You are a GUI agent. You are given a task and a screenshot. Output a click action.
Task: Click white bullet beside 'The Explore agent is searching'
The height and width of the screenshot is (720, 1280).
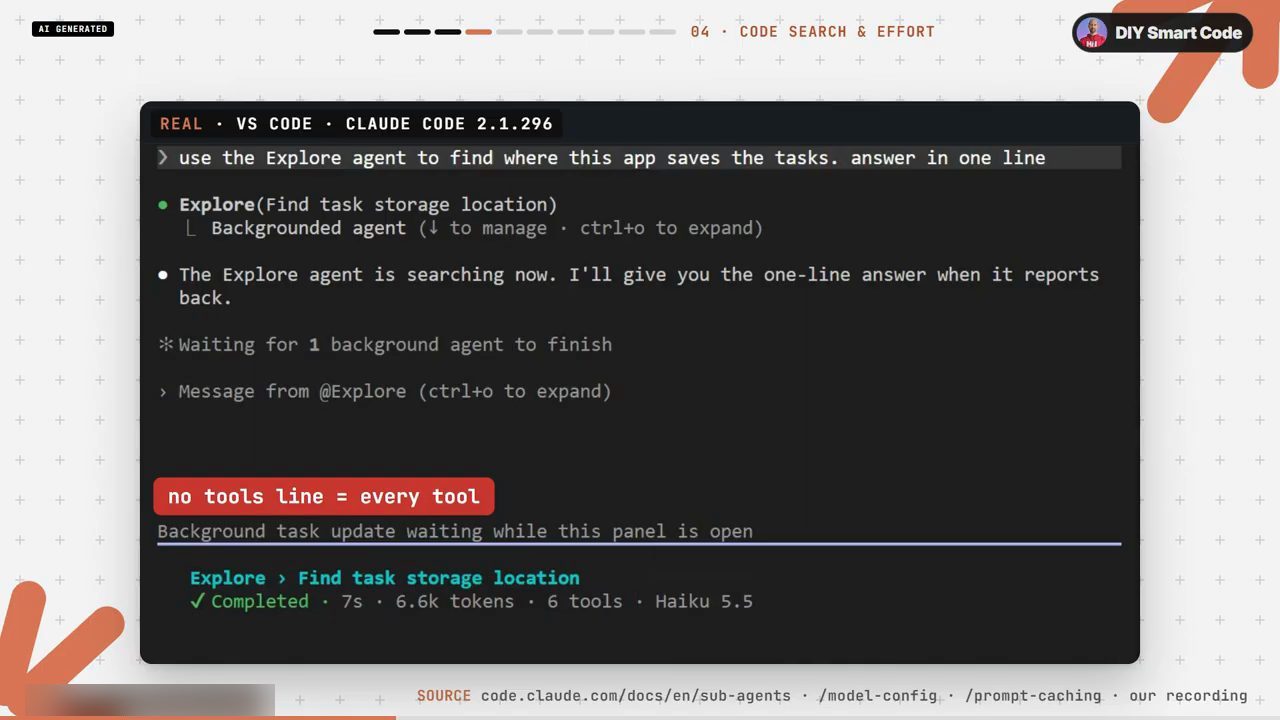point(163,275)
